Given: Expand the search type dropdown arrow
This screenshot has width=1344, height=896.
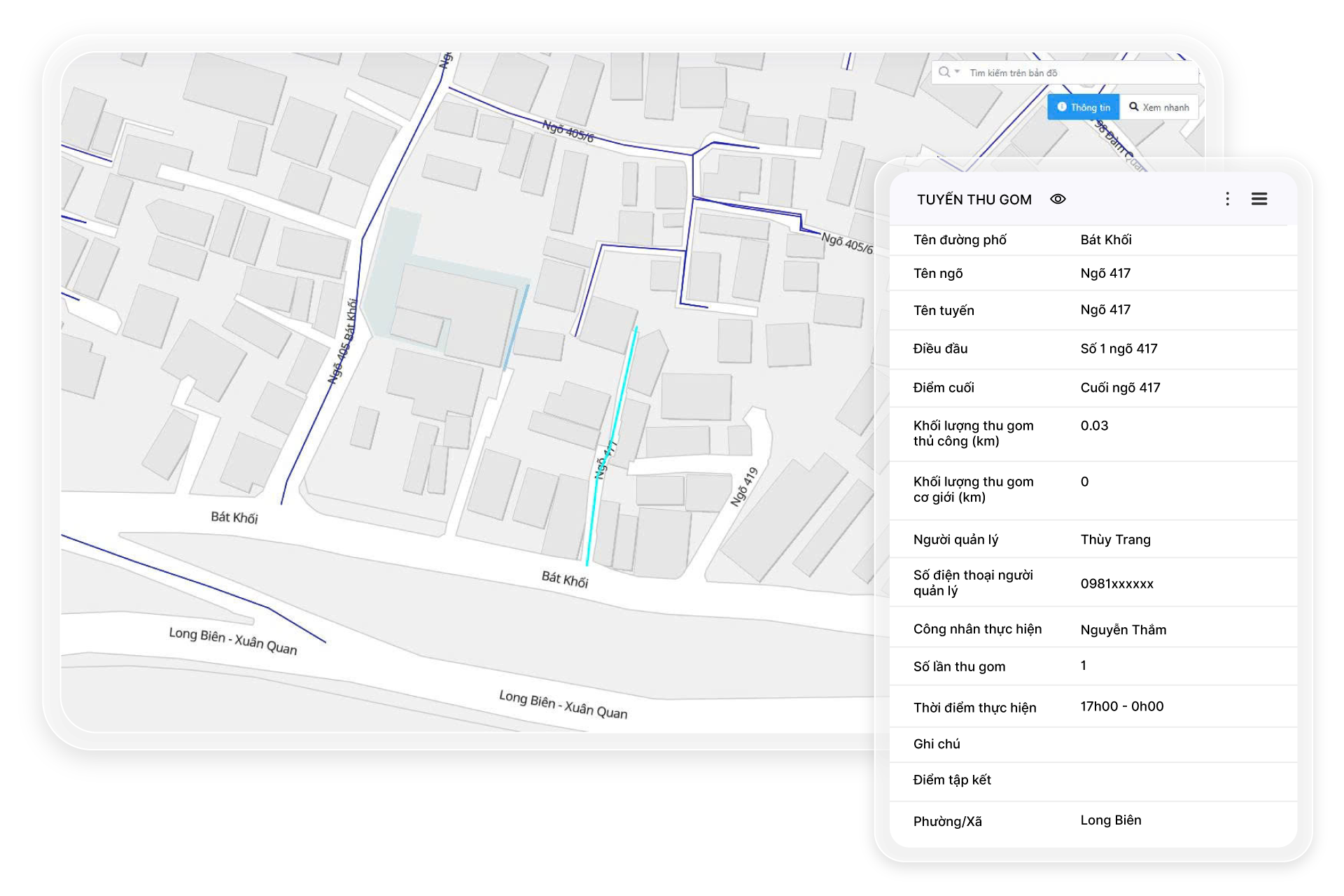Looking at the screenshot, I should (957, 71).
